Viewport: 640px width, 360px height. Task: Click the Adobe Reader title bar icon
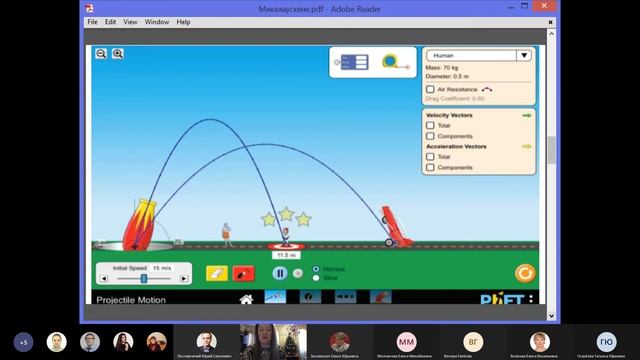pyautogui.click(x=89, y=8)
